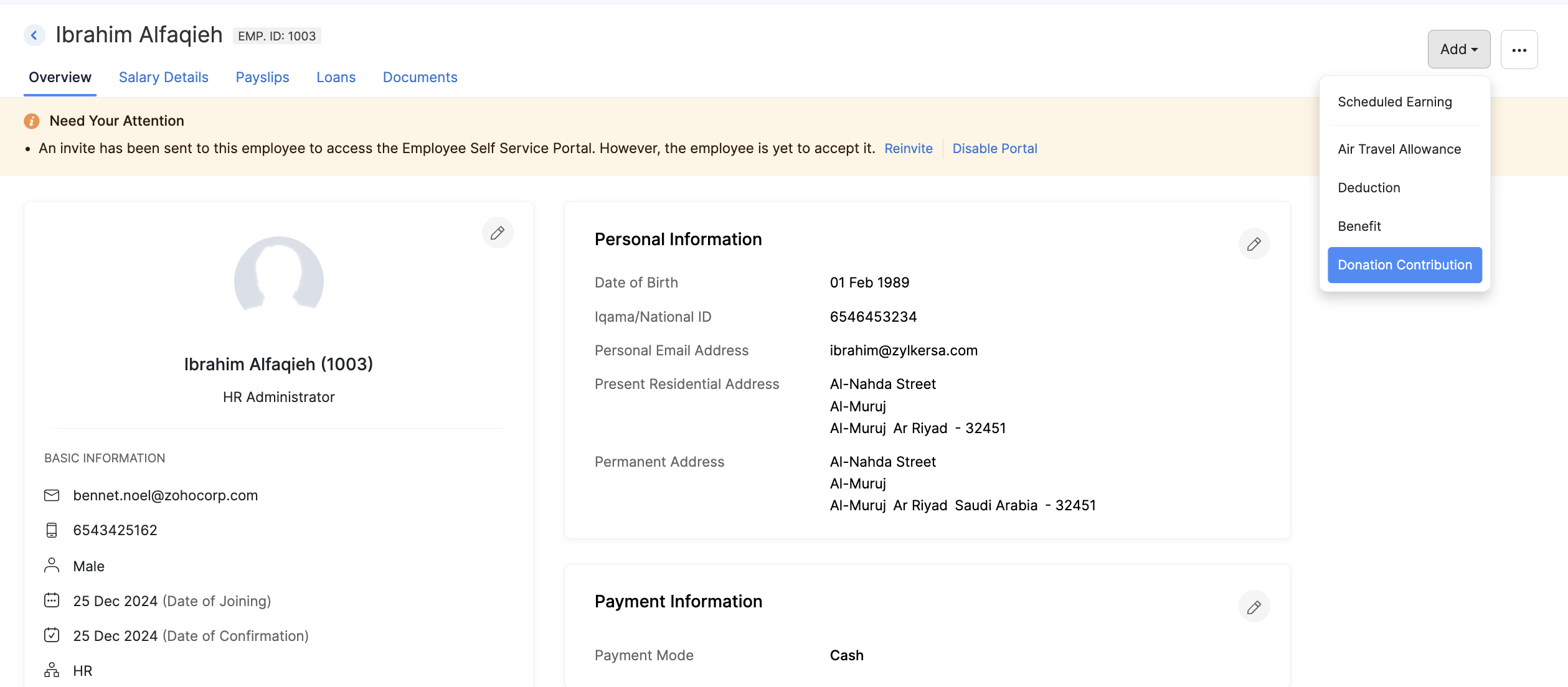Click the mobile phone icon
The height and width of the screenshot is (687, 1568).
(52, 530)
